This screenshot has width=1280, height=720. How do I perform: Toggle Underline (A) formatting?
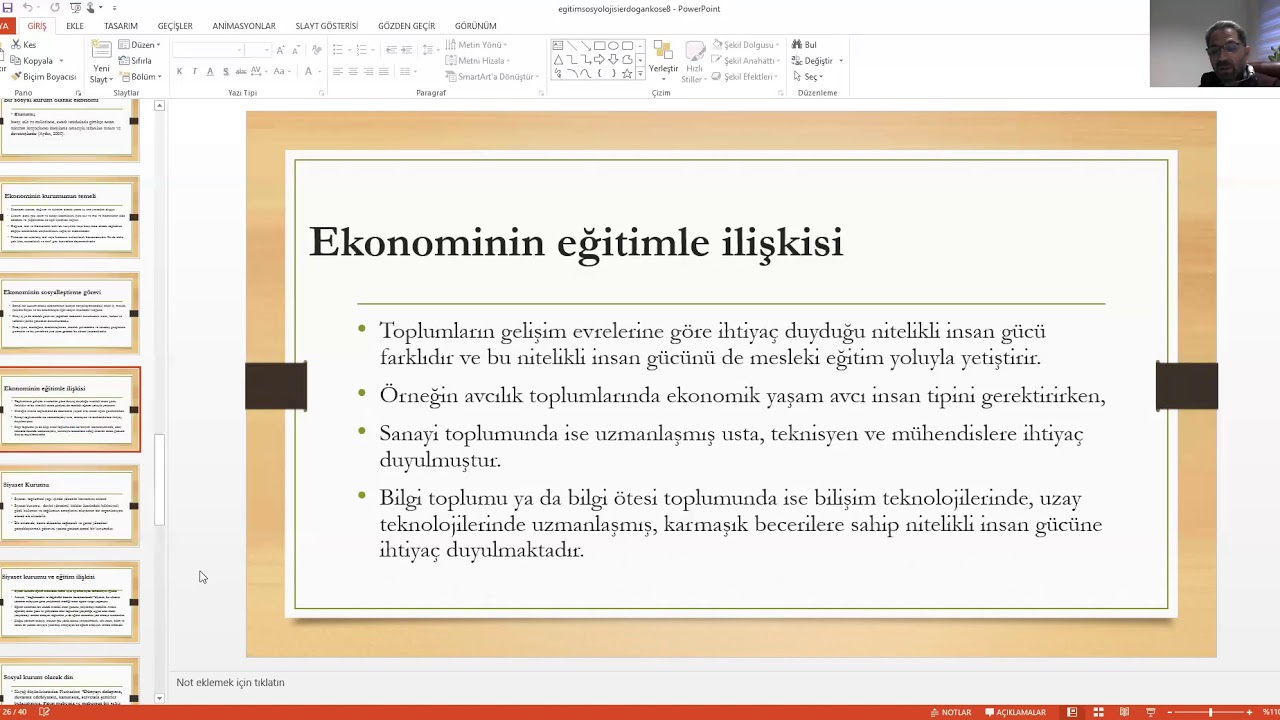coord(210,71)
